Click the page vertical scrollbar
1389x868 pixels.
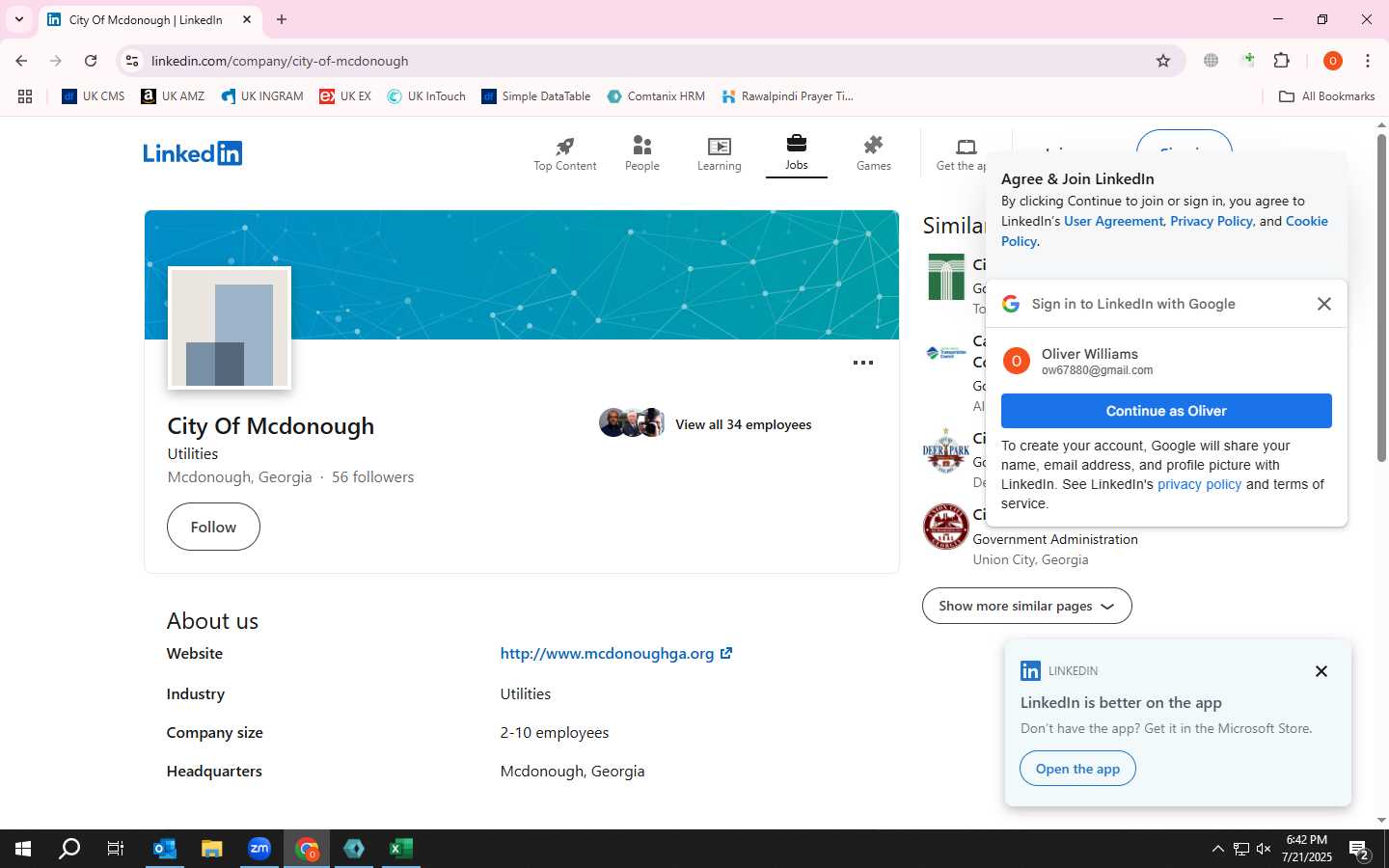(1381, 299)
